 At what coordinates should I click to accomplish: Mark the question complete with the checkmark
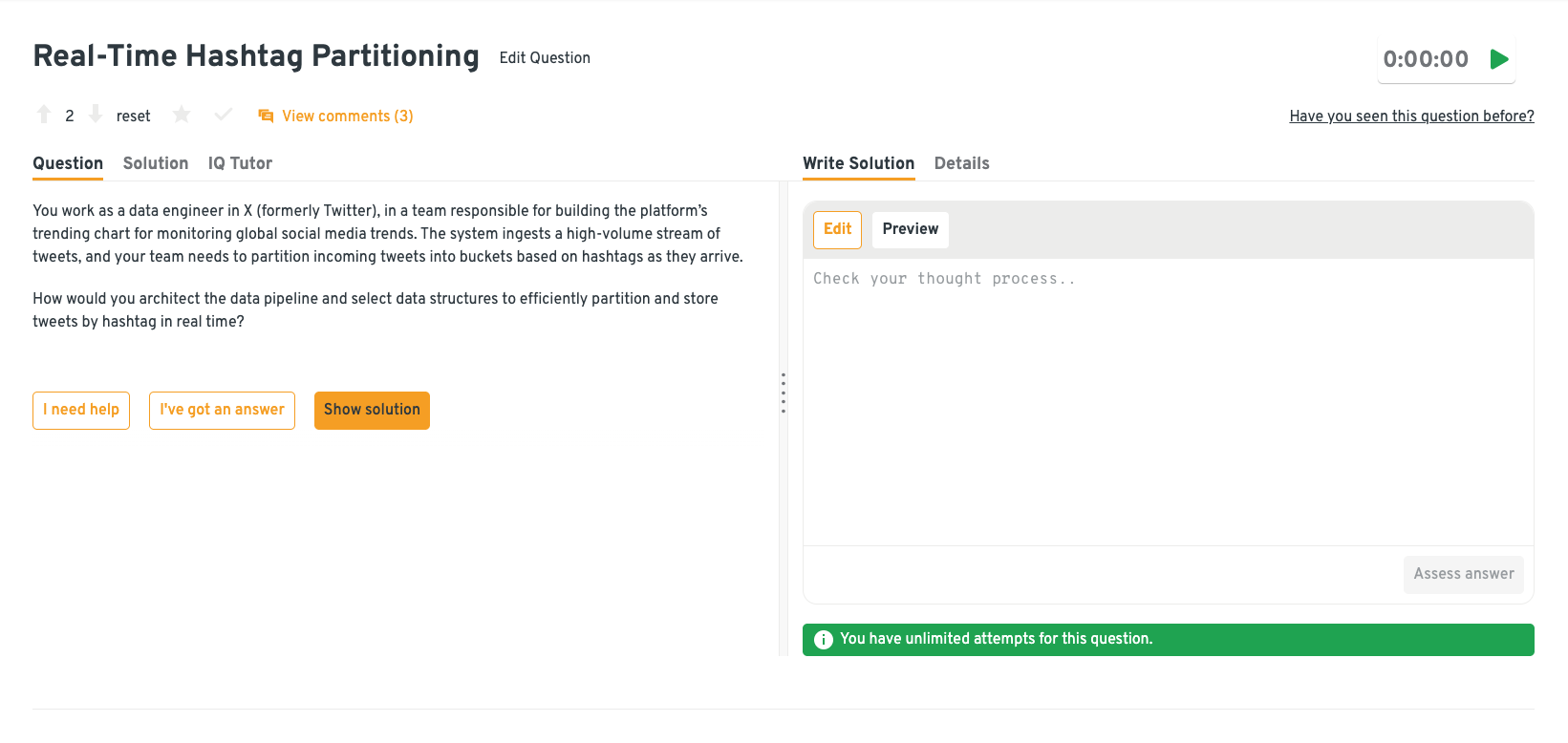coord(224,115)
